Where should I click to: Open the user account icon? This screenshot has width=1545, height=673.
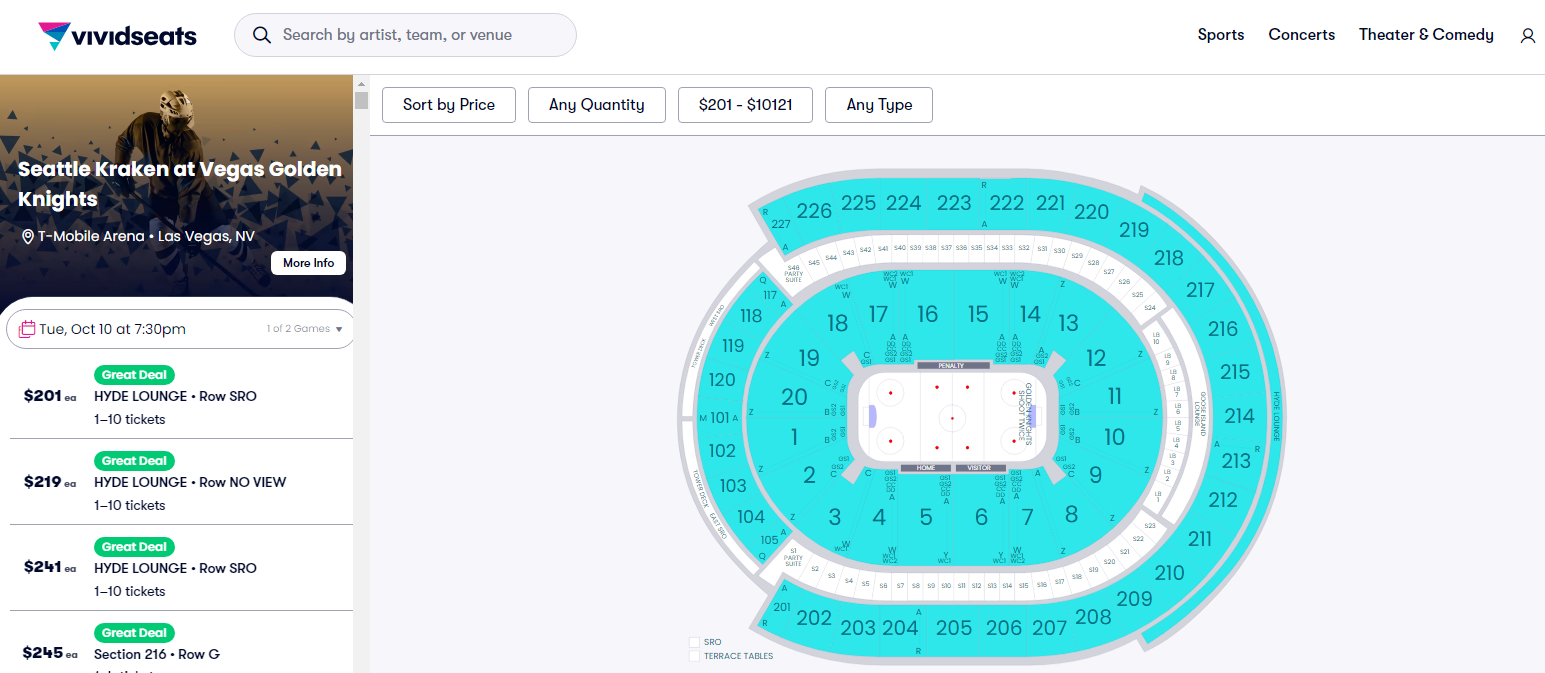(1527, 36)
